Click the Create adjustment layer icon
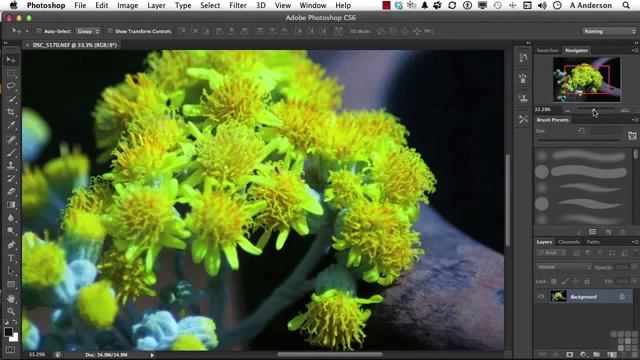Screen dimensions: 640x360 (x=583, y=354)
